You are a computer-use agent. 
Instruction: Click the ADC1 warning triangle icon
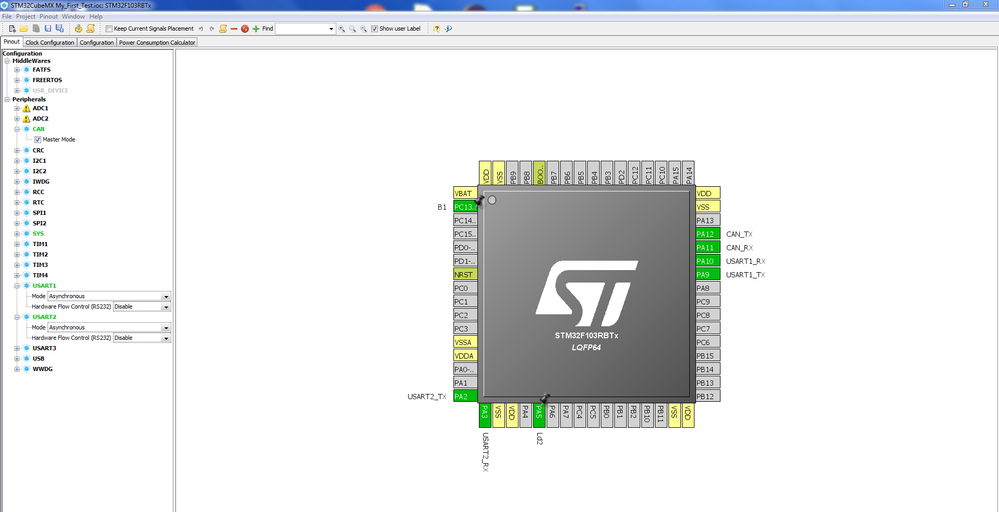pos(26,108)
